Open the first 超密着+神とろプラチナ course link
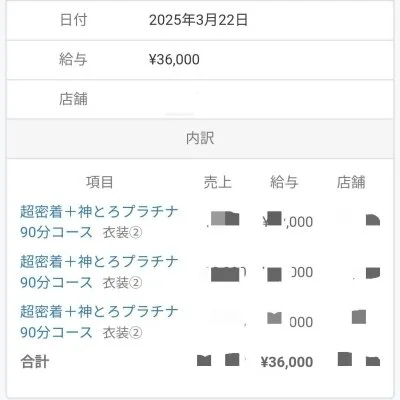The width and height of the screenshot is (400, 400). (x=99, y=222)
